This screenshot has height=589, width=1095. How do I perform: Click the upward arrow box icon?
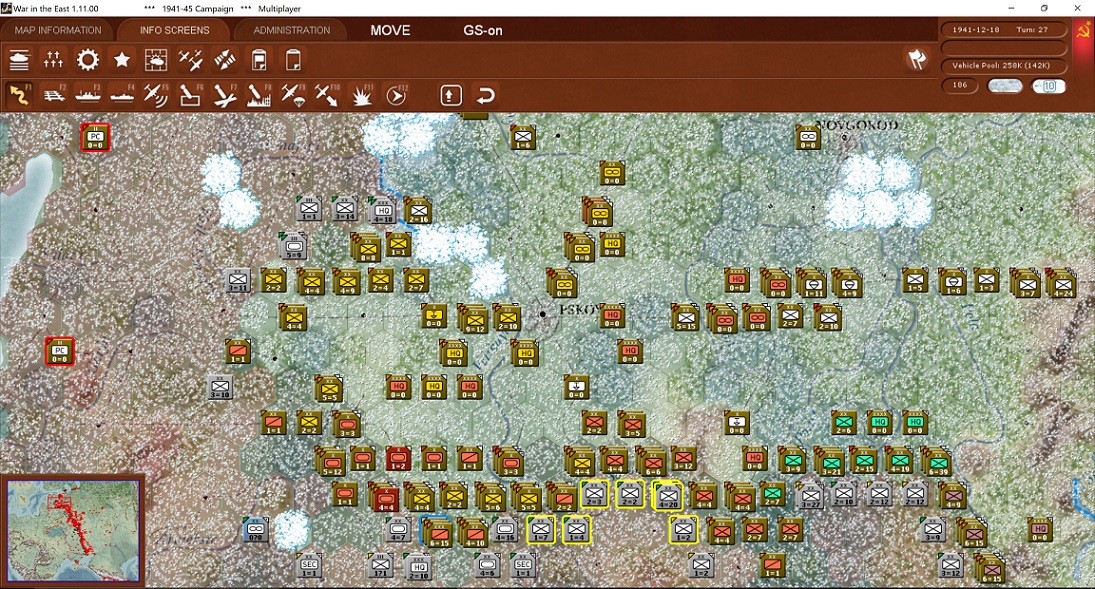450,95
